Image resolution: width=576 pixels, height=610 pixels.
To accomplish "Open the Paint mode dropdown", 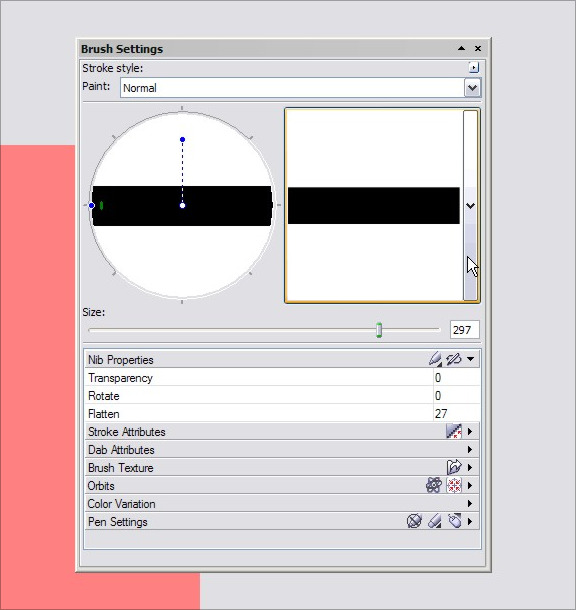I will [x=472, y=88].
